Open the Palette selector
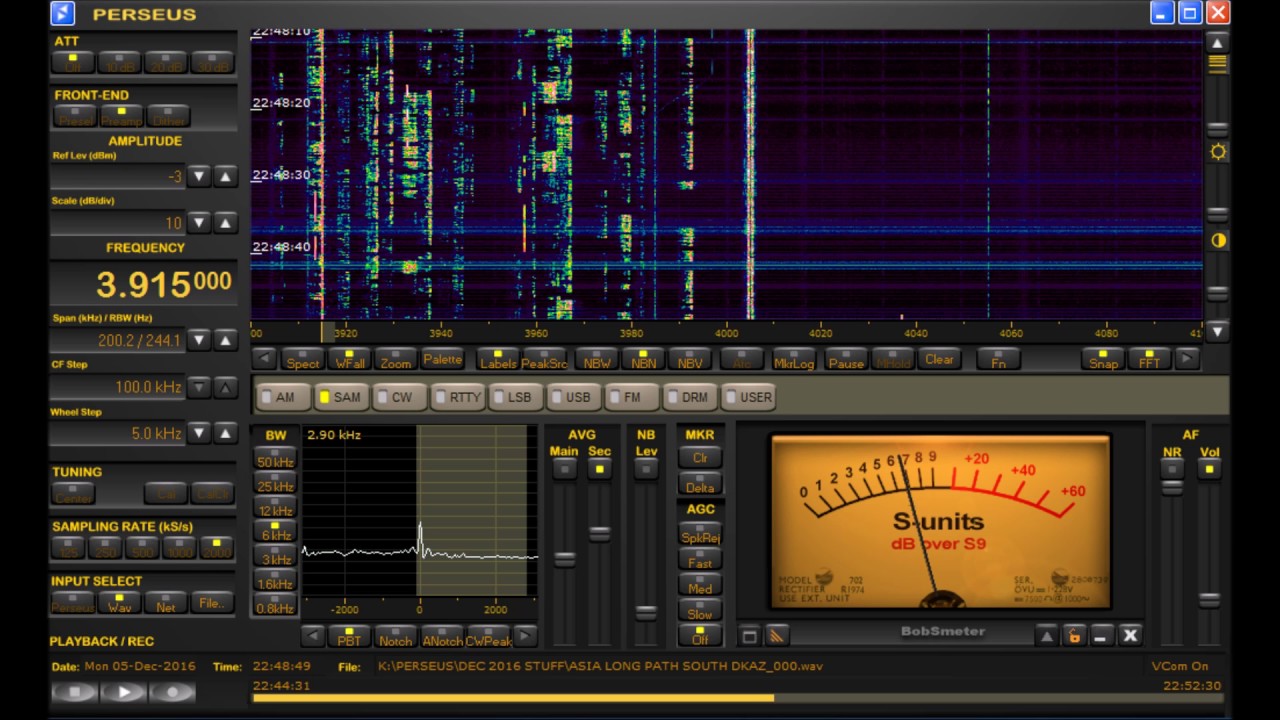Viewport: 1280px width, 720px height. tap(442, 359)
